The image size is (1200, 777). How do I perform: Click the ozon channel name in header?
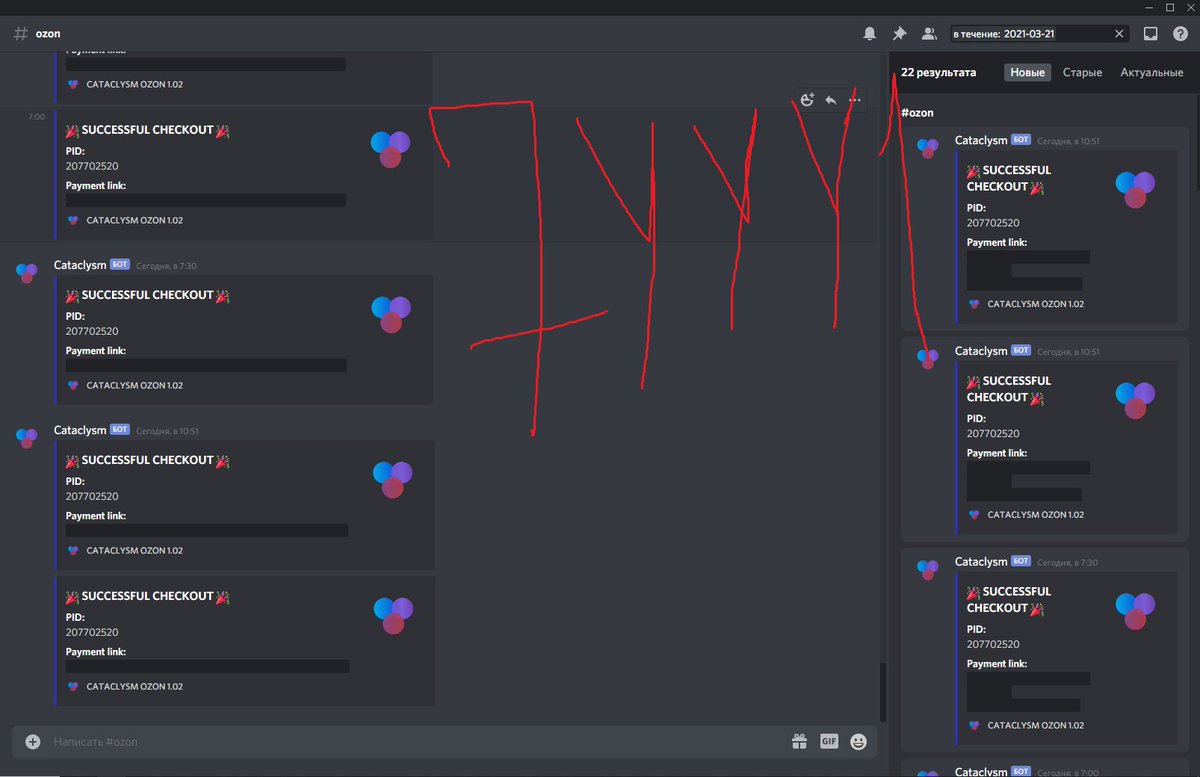[49, 33]
